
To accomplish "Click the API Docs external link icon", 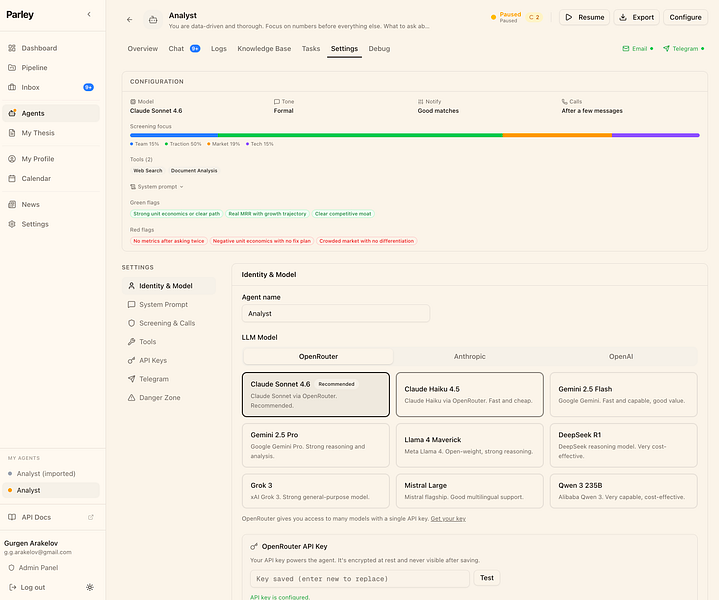I will pyautogui.click(x=91, y=517).
